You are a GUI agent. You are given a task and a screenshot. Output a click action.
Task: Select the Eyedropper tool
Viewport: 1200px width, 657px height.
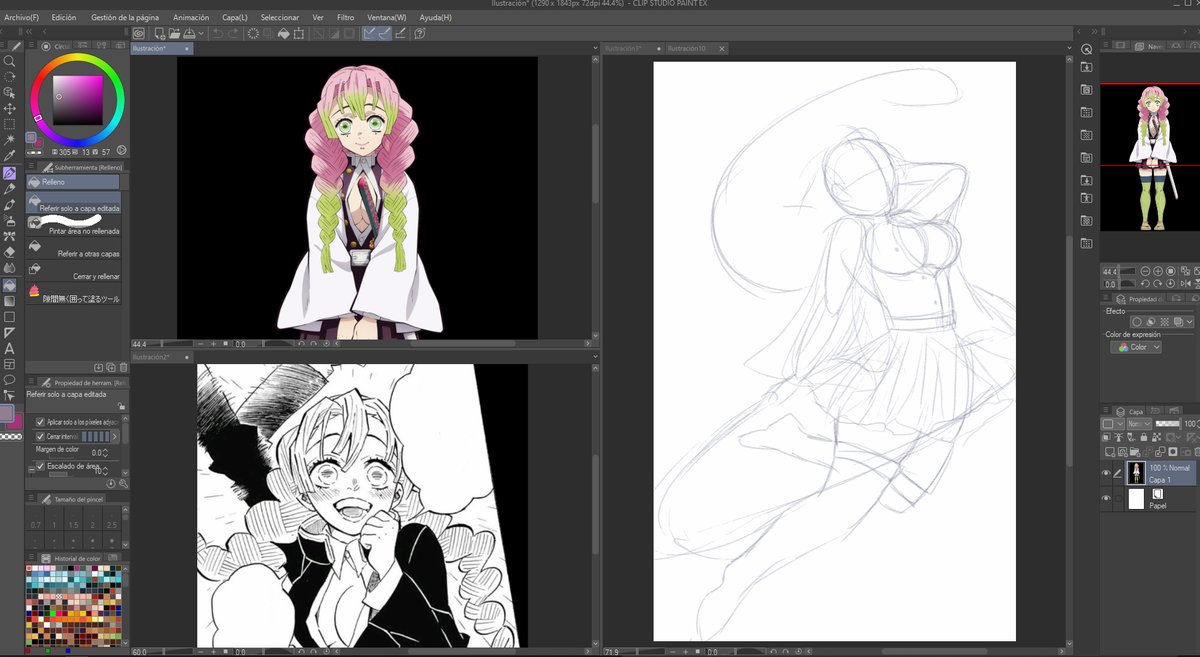(10, 157)
